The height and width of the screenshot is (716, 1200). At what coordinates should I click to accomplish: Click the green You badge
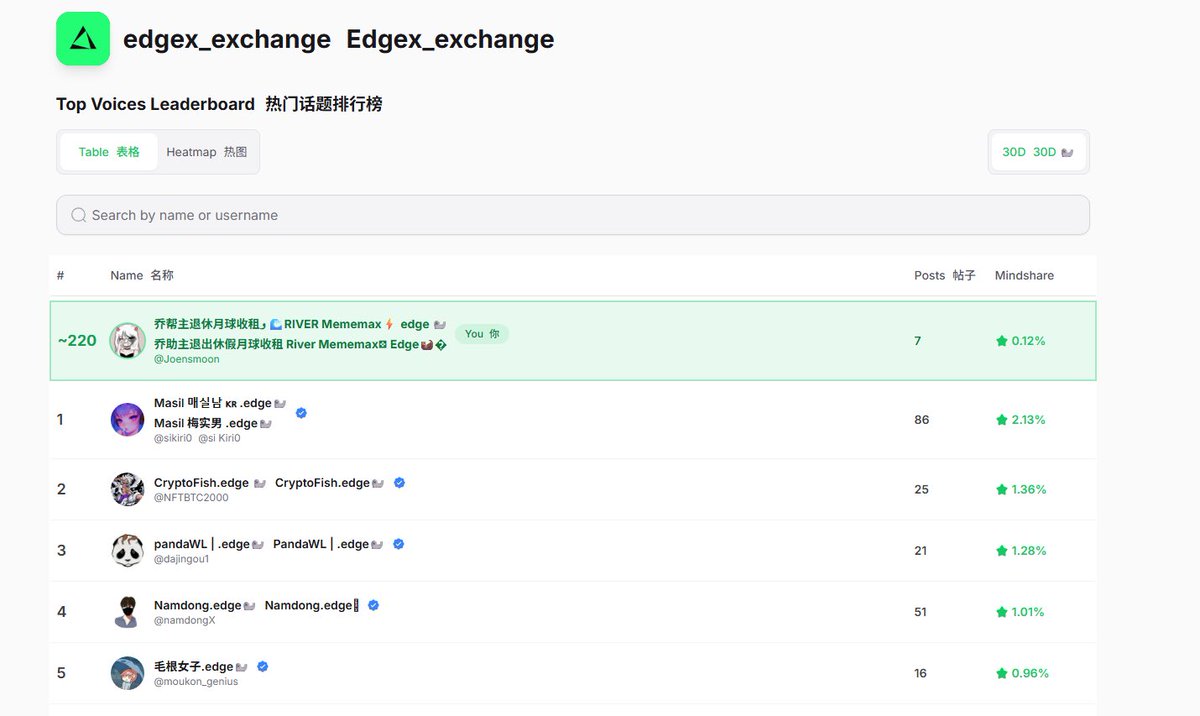point(482,334)
